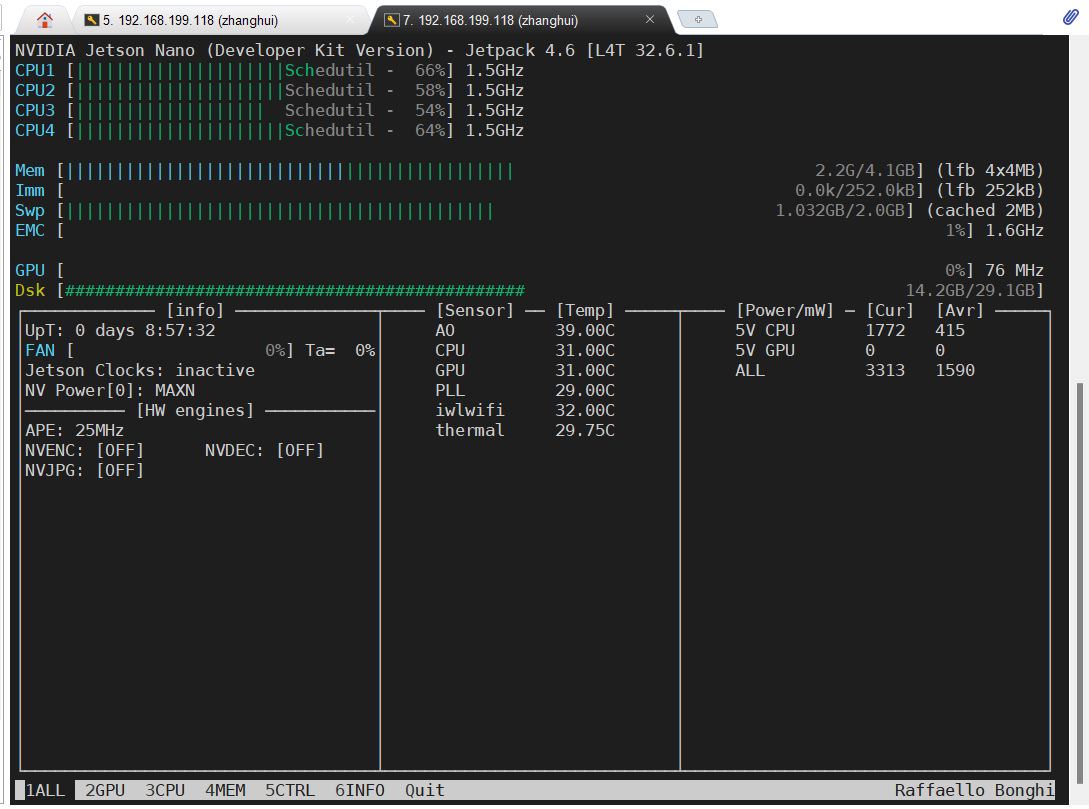This screenshot has width=1089, height=809.
Task: Select the 1ALL page
Action: 45,790
